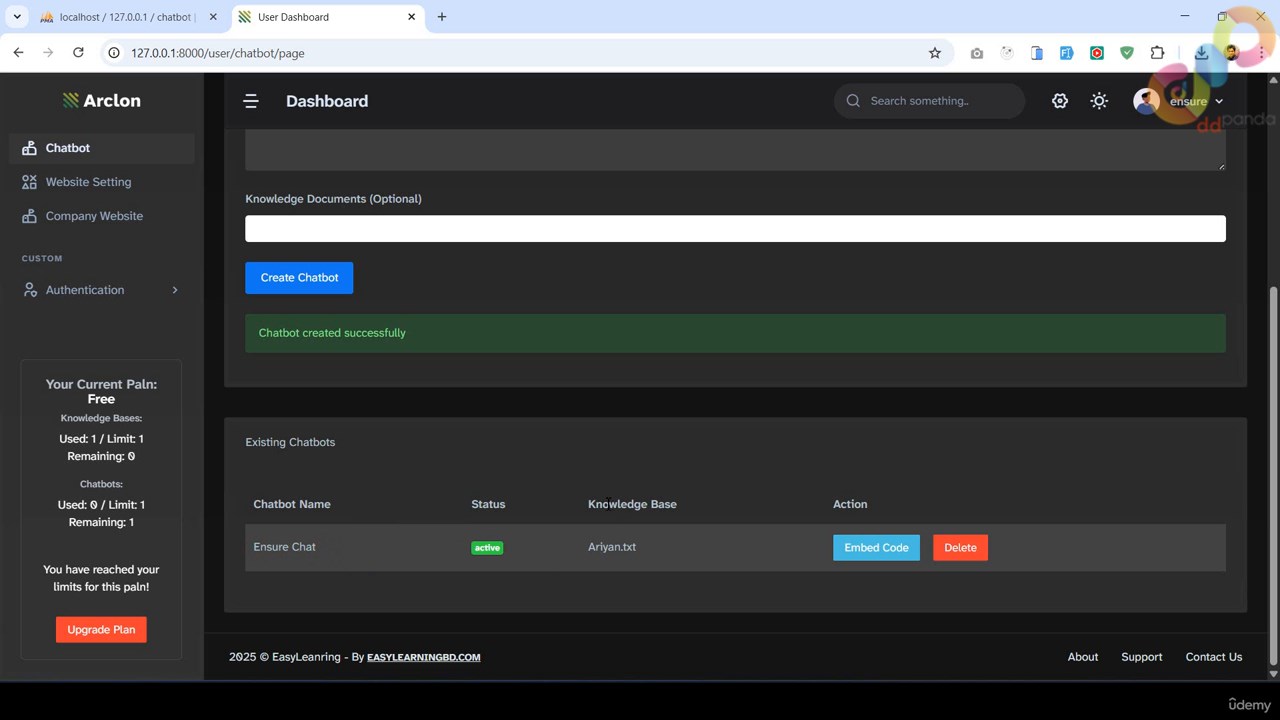Click the Create Chatbot button
The width and height of the screenshot is (1280, 720).
point(299,278)
